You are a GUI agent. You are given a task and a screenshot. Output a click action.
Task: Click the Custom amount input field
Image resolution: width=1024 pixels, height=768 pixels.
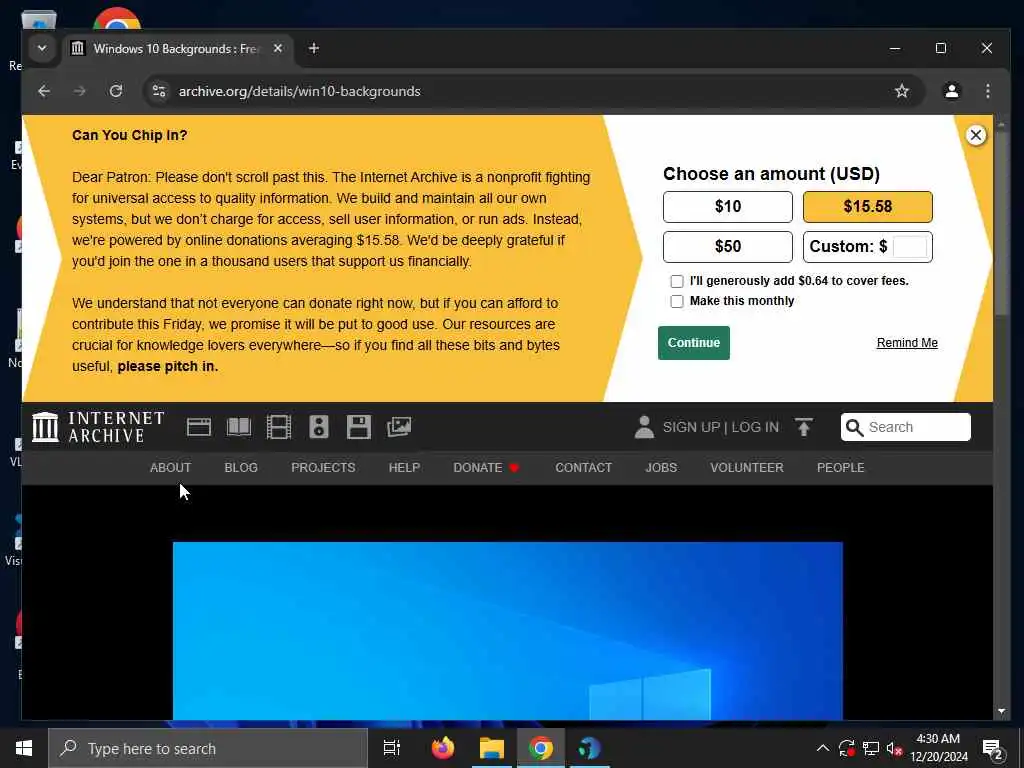coord(909,247)
